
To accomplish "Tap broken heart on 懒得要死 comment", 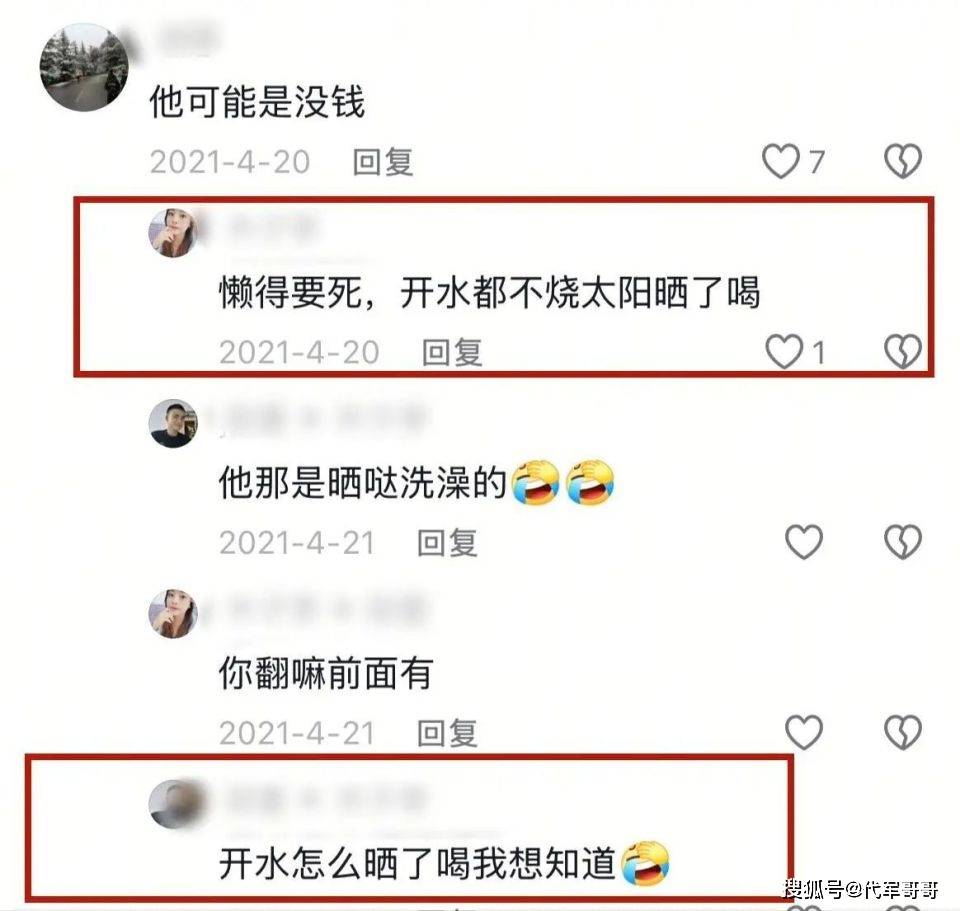I will (902, 351).
